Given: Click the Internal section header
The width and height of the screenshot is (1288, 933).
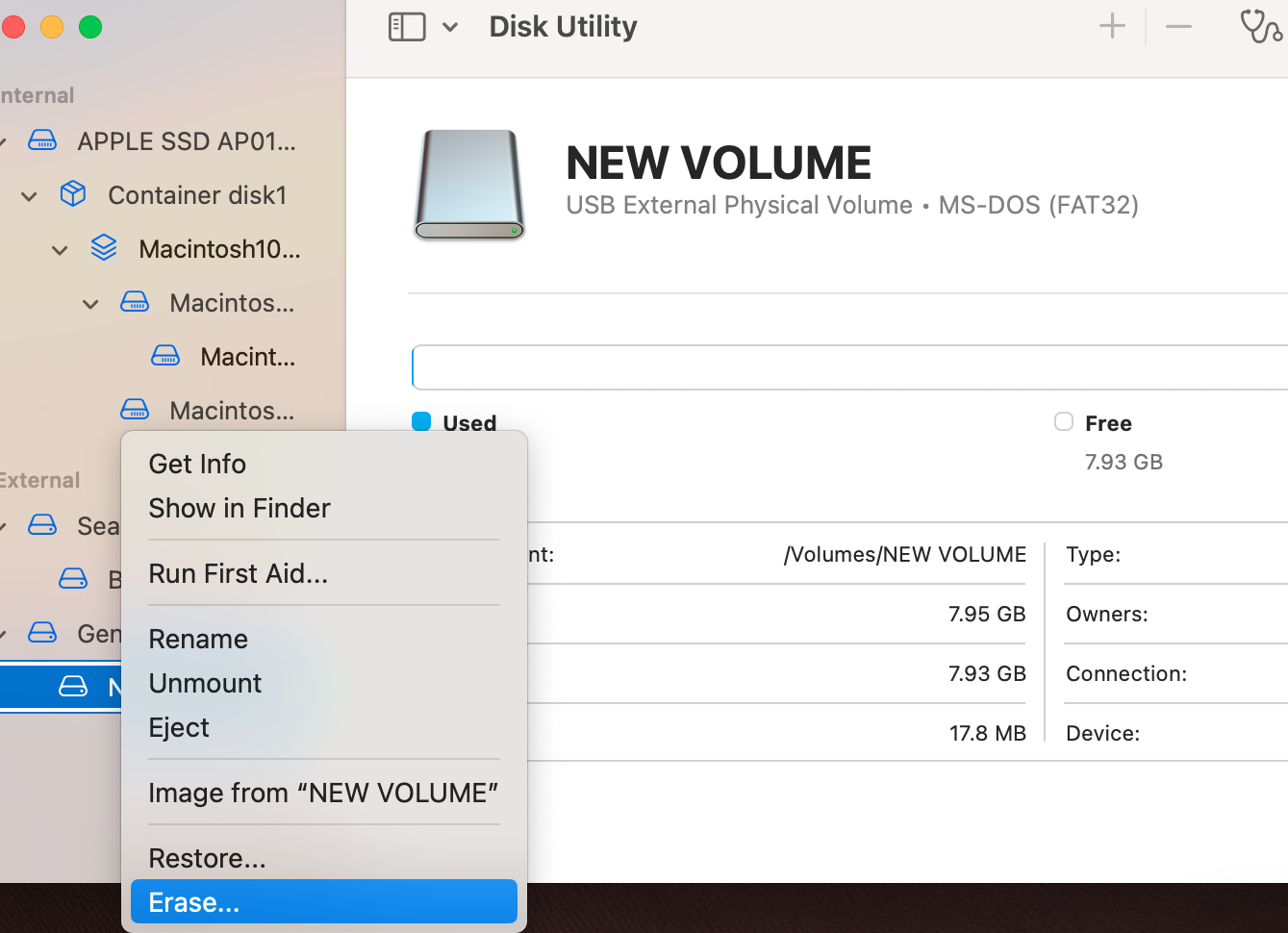Looking at the screenshot, I should (x=37, y=95).
